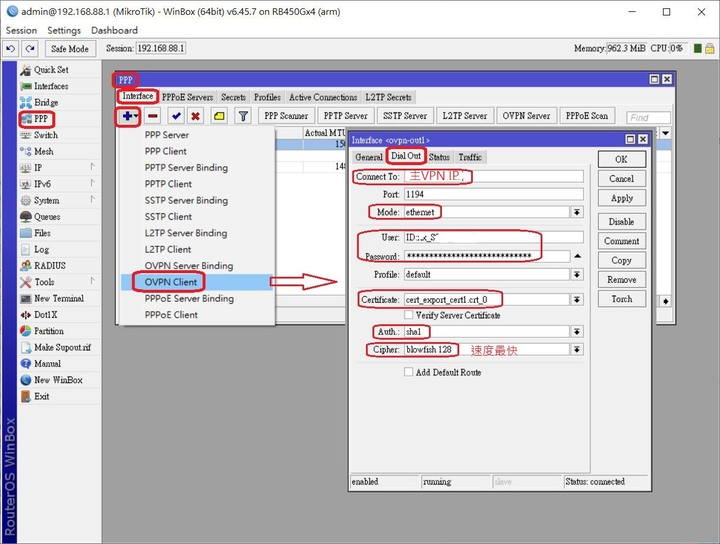
Task: Click the User input field
Action: (x=494, y=237)
